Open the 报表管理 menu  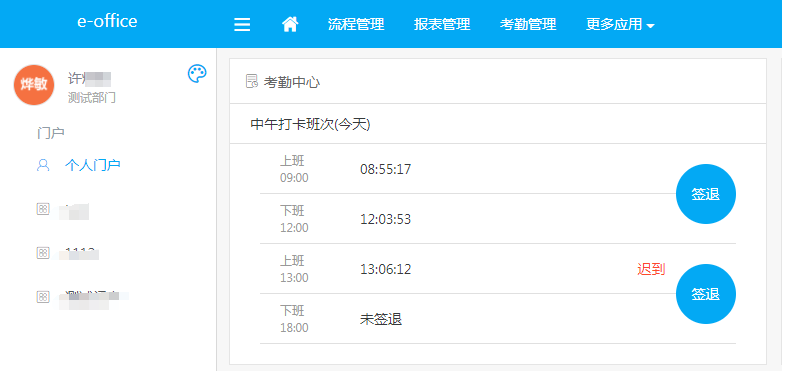pos(442,24)
